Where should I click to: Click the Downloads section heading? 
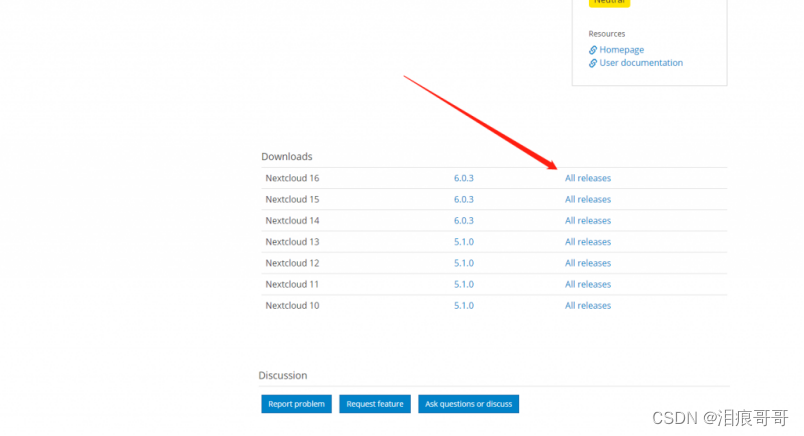coord(287,156)
